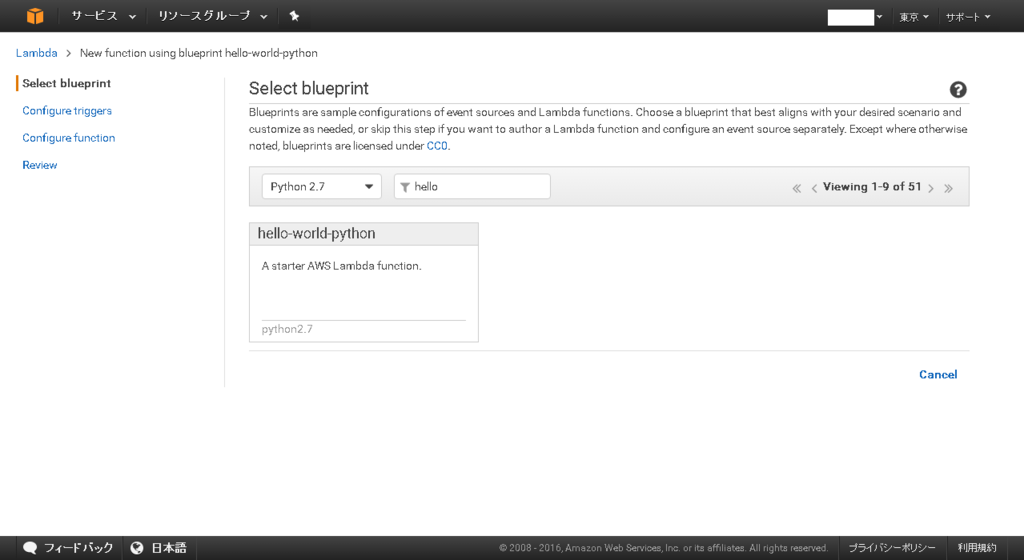Click the 'Select blueprint' page heading

pyautogui.click(x=309, y=88)
